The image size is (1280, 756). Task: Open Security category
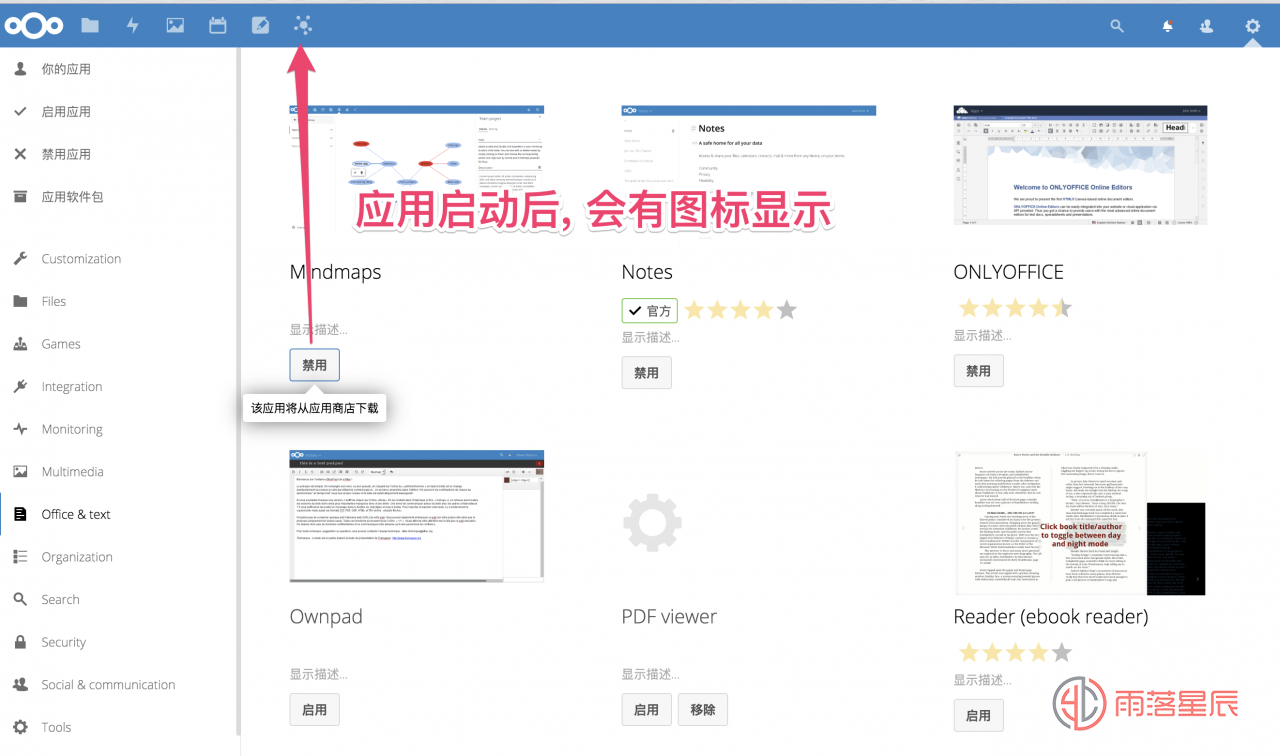point(64,642)
